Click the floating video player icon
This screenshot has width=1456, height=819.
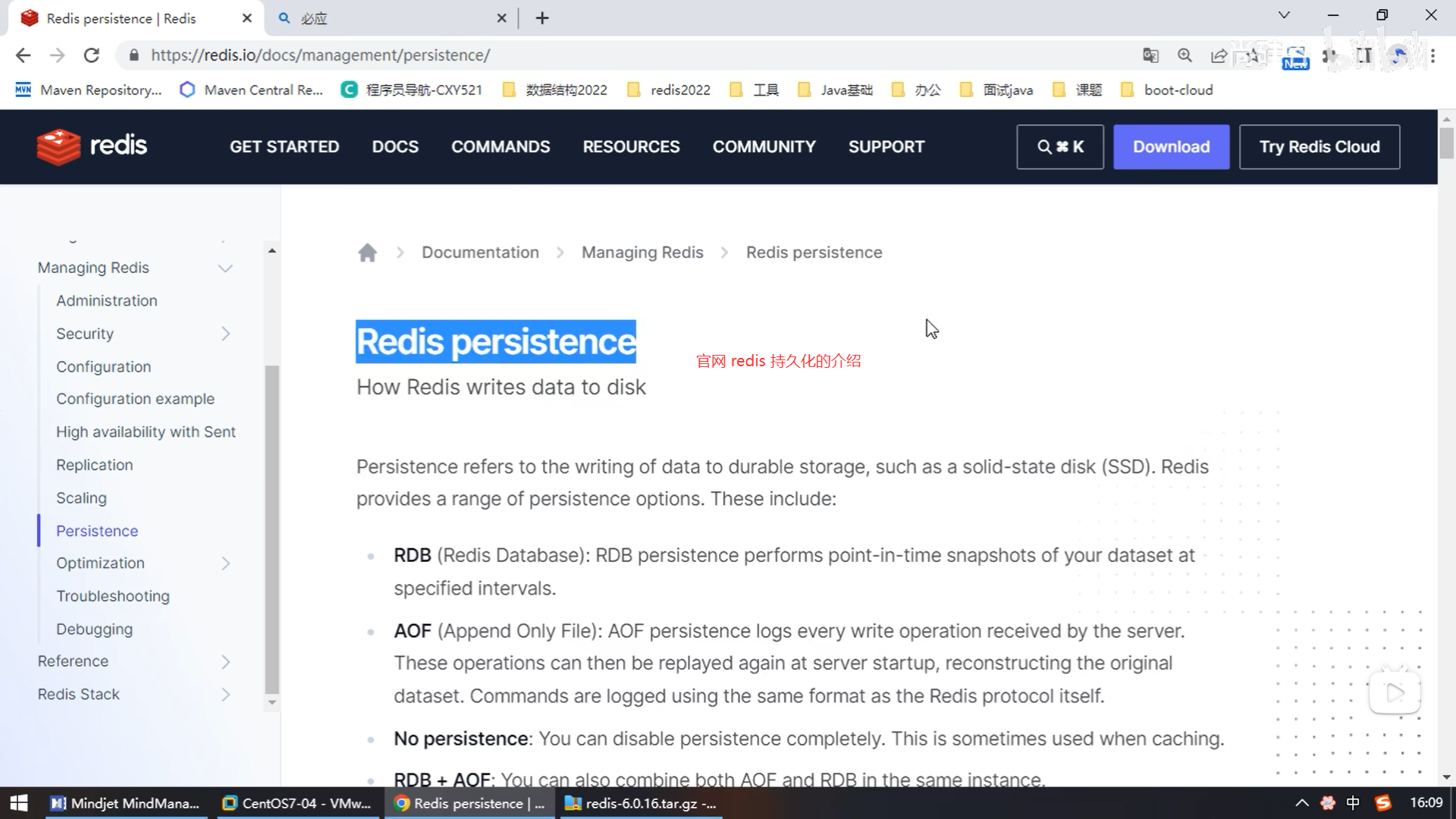pyautogui.click(x=1394, y=692)
